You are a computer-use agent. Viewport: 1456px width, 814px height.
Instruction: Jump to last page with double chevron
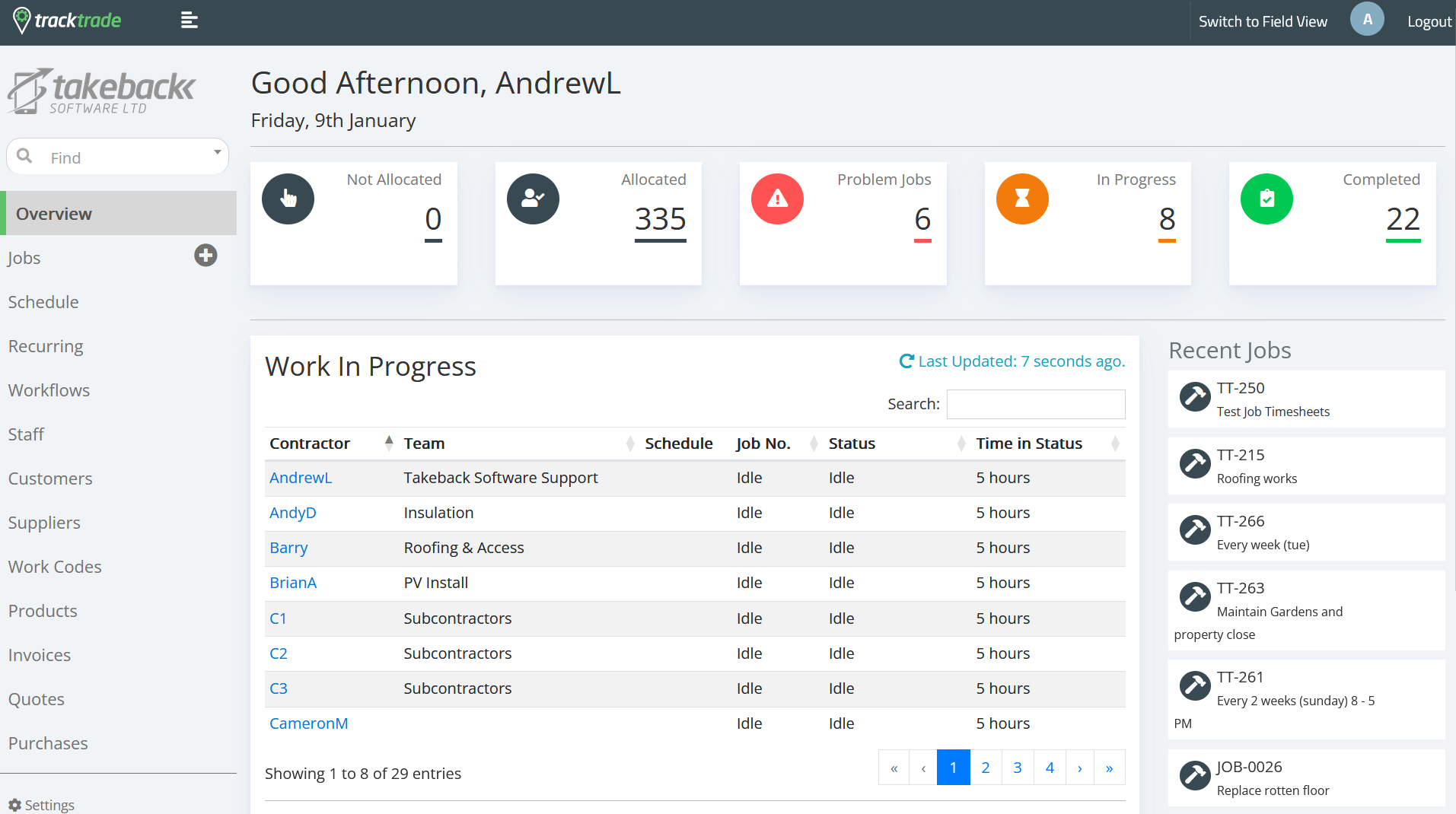click(1110, 768)
